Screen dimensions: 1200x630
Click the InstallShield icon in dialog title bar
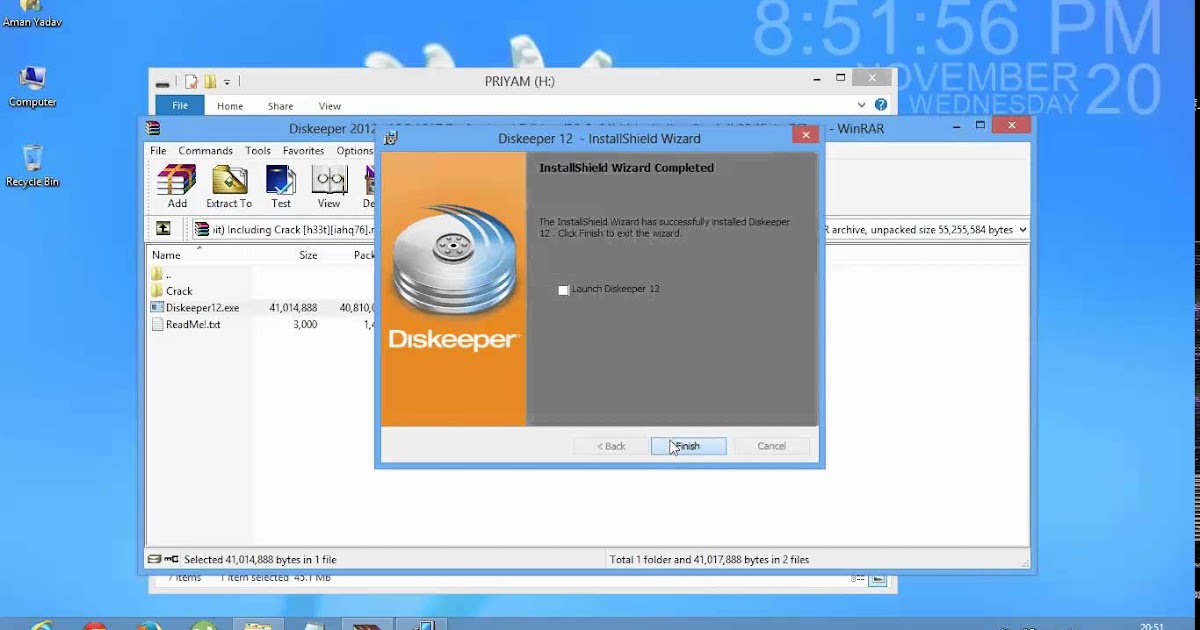tap(391, 138)
